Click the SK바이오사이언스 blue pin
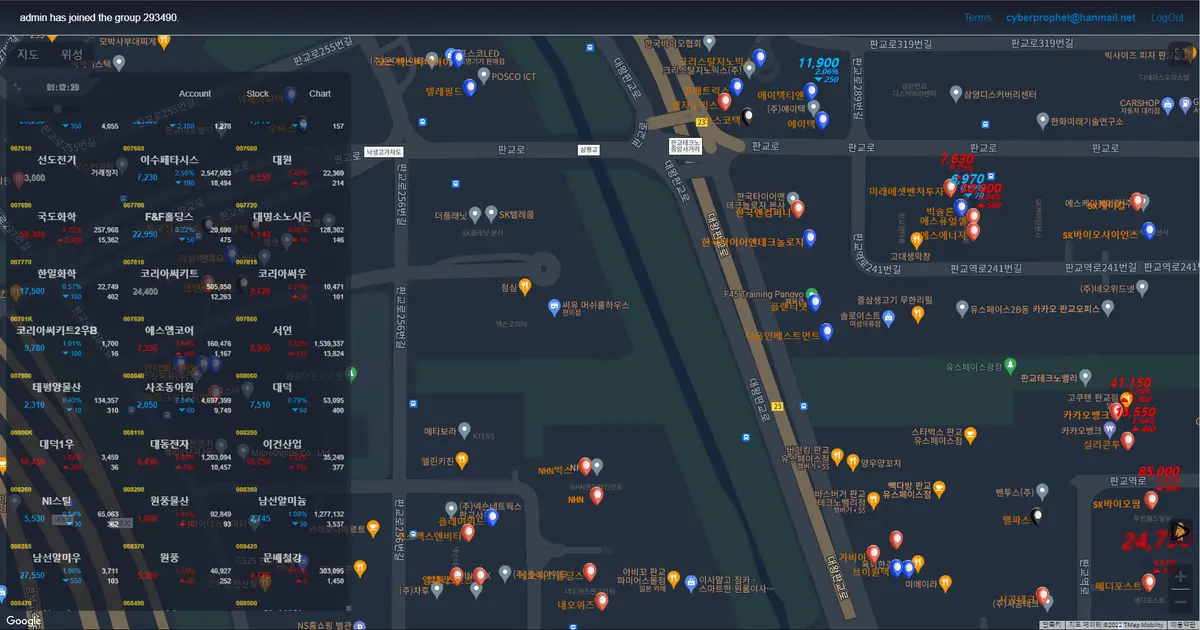The image size is (1200, 630). coord(1149,231)
